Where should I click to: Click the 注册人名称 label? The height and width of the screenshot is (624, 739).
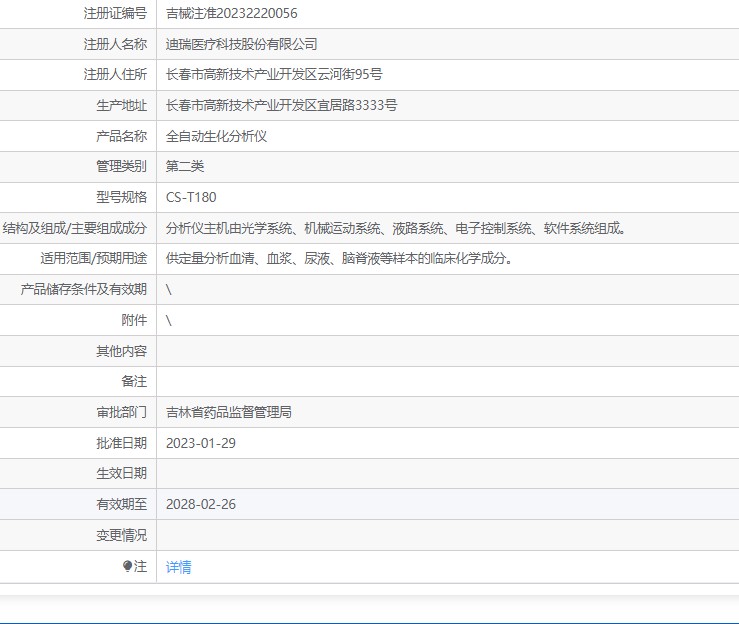tap(115, 44)
